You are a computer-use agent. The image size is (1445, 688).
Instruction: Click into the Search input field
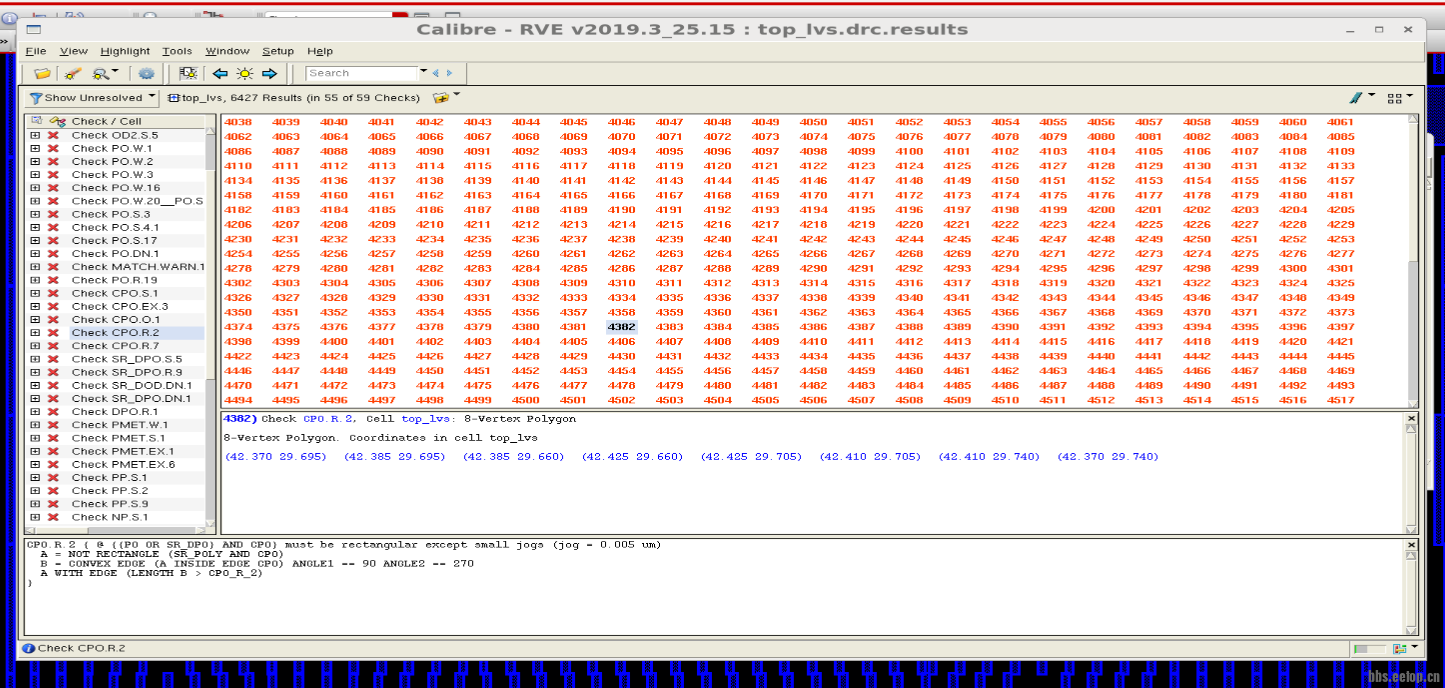[360, 73]
